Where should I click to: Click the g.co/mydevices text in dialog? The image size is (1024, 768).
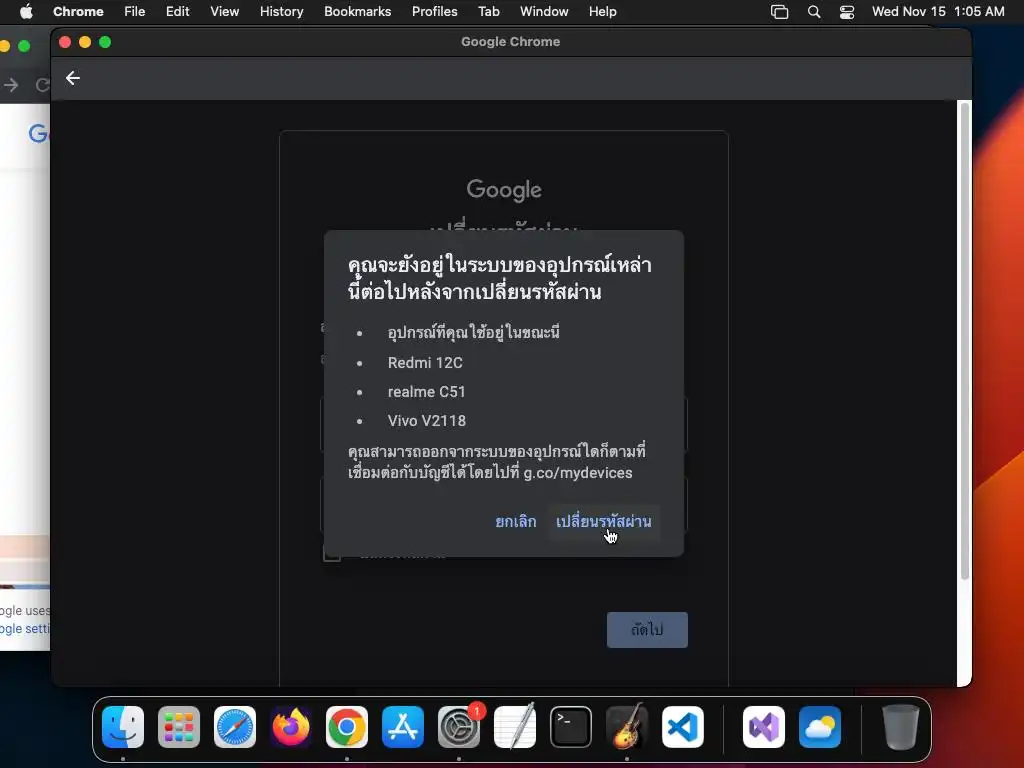pos(578,473)
